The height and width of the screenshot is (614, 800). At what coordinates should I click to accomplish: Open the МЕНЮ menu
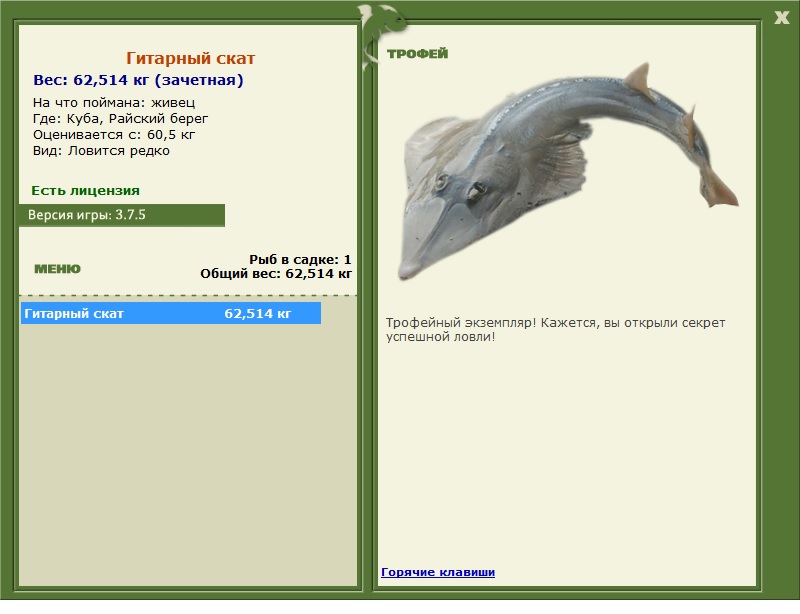coord(57,269)
